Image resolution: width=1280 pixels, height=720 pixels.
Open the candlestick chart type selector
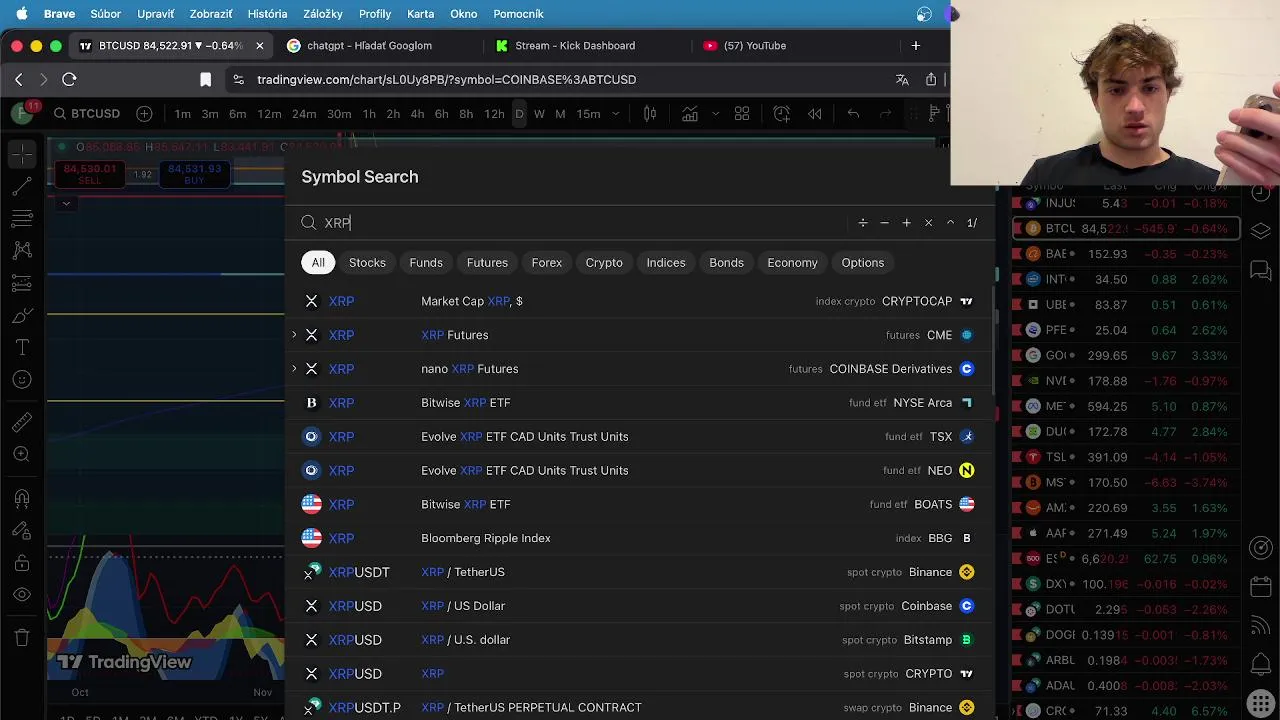[x=650, y=114]
